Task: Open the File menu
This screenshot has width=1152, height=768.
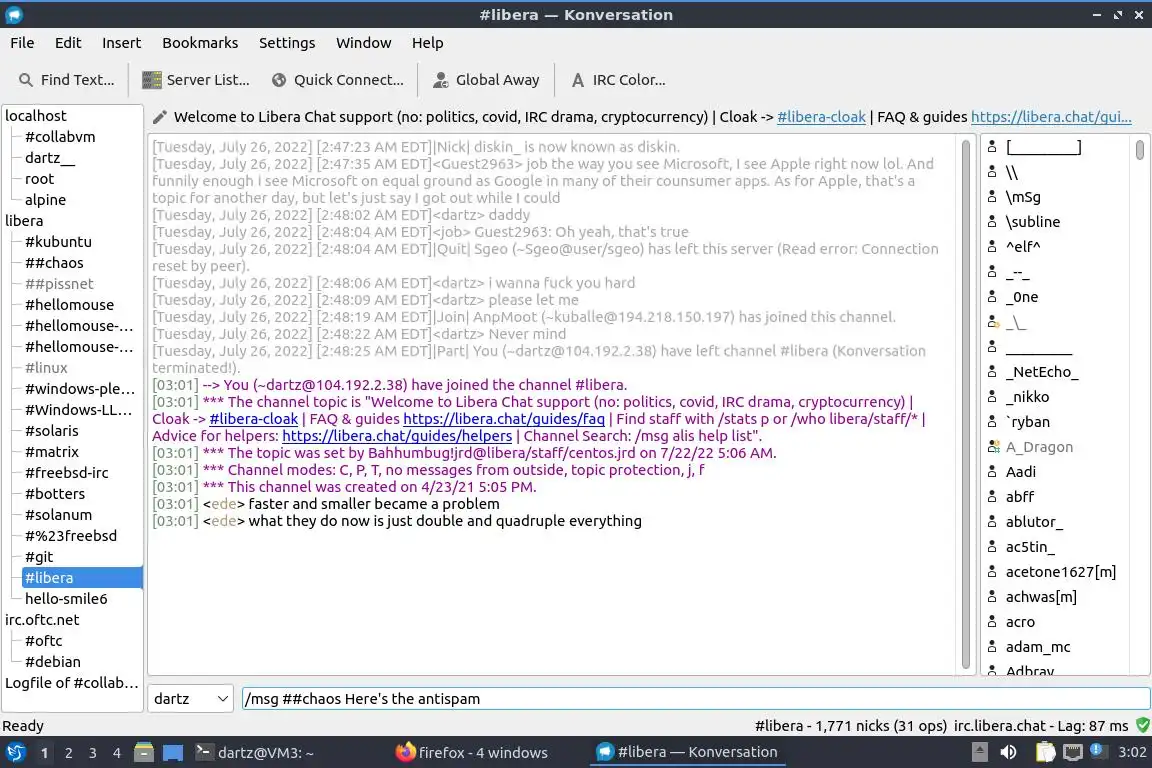Action: coord(22,43)
